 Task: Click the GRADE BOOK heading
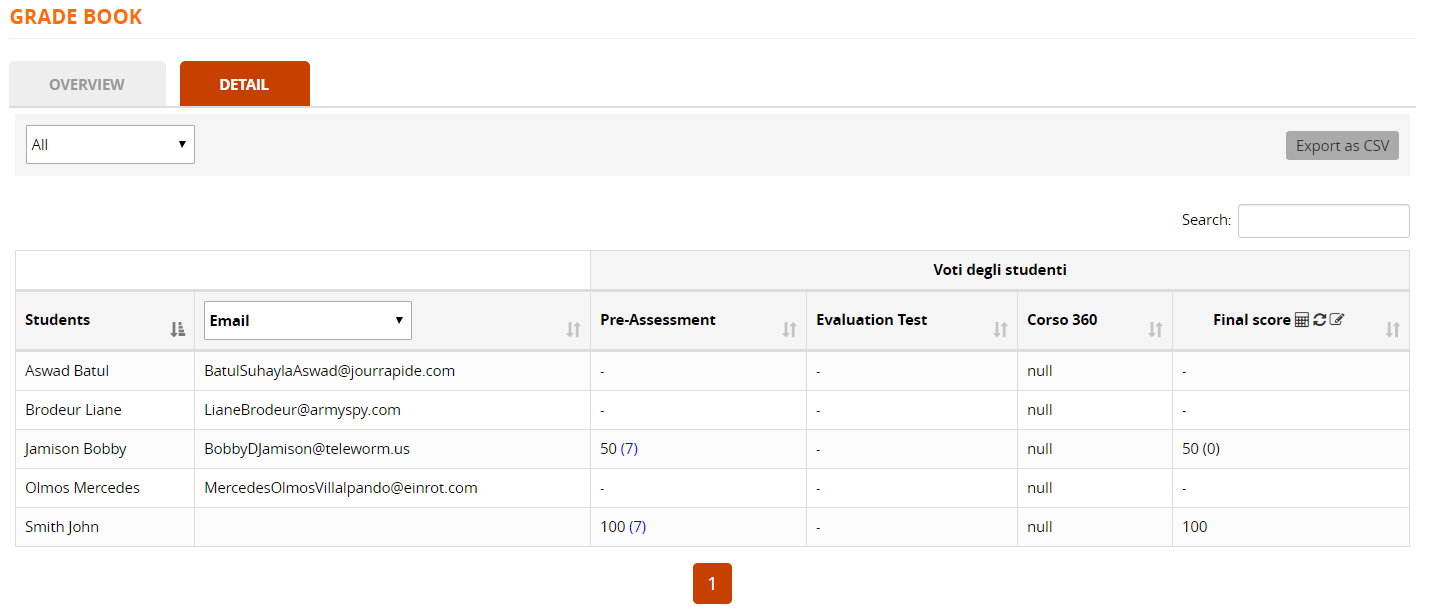(75, 16)
